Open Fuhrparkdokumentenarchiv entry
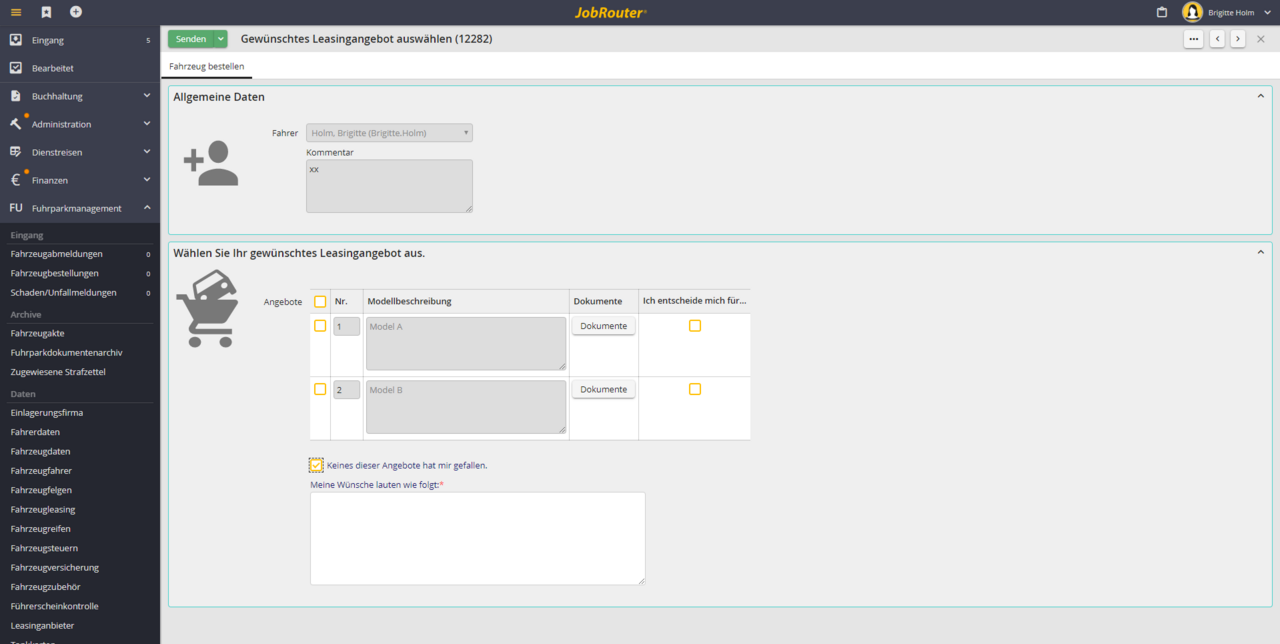The image size is (1280, 644). pyautogui.click(x=67, y=352)
